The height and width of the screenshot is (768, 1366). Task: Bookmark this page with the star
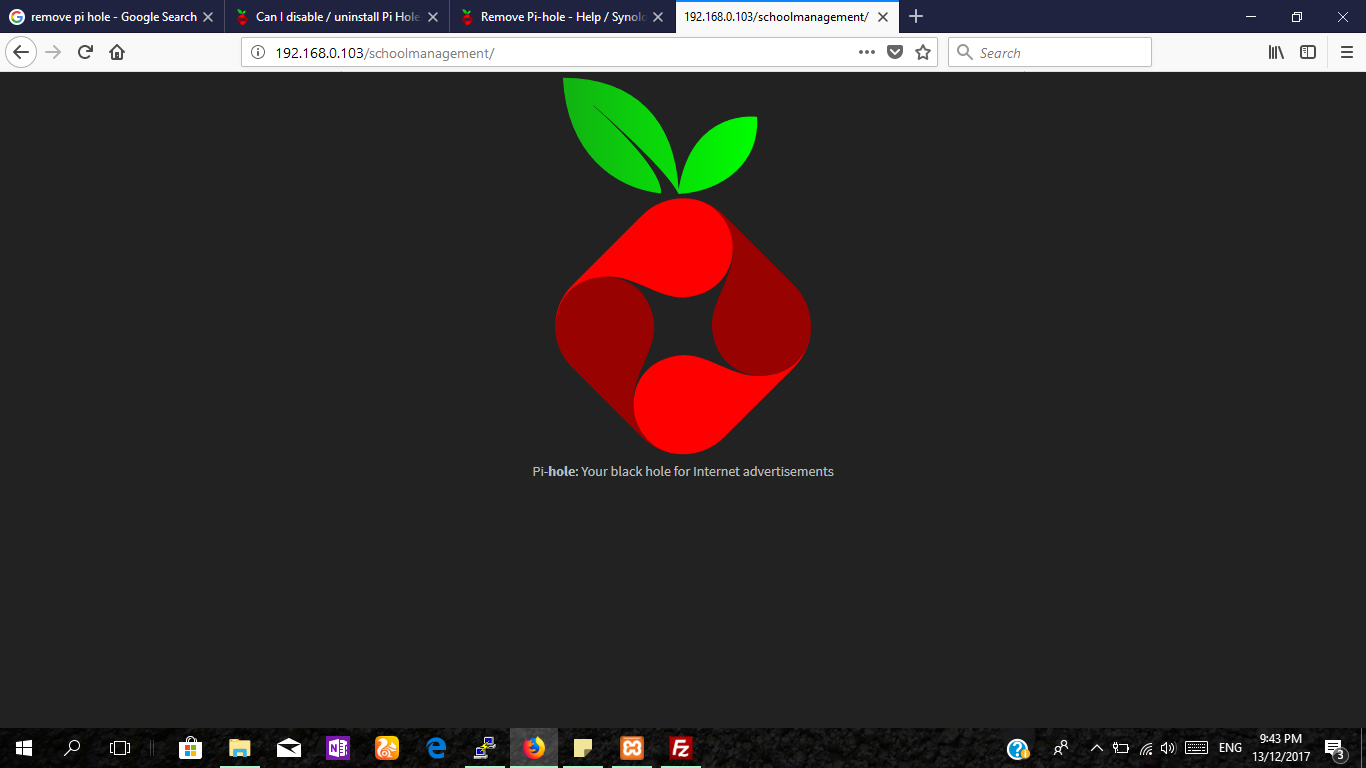click(923, 52)
